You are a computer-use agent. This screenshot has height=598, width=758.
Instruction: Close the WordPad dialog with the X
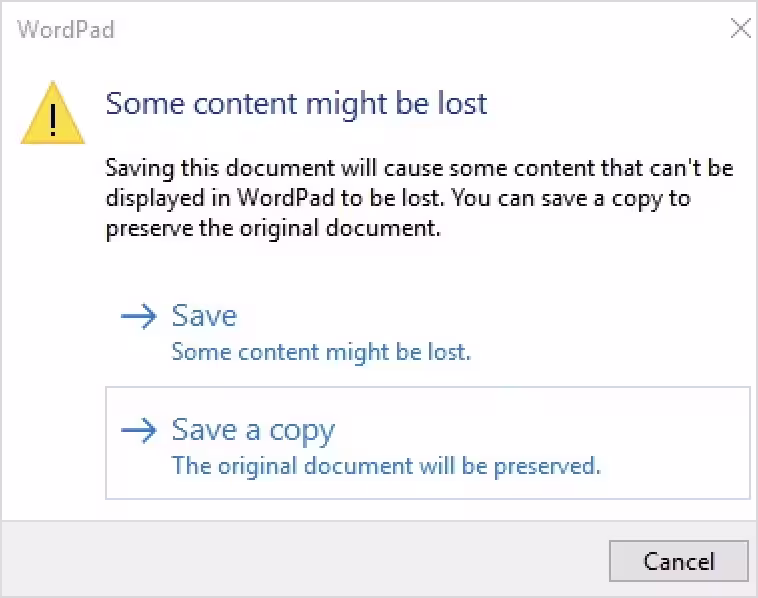point(740,28)
